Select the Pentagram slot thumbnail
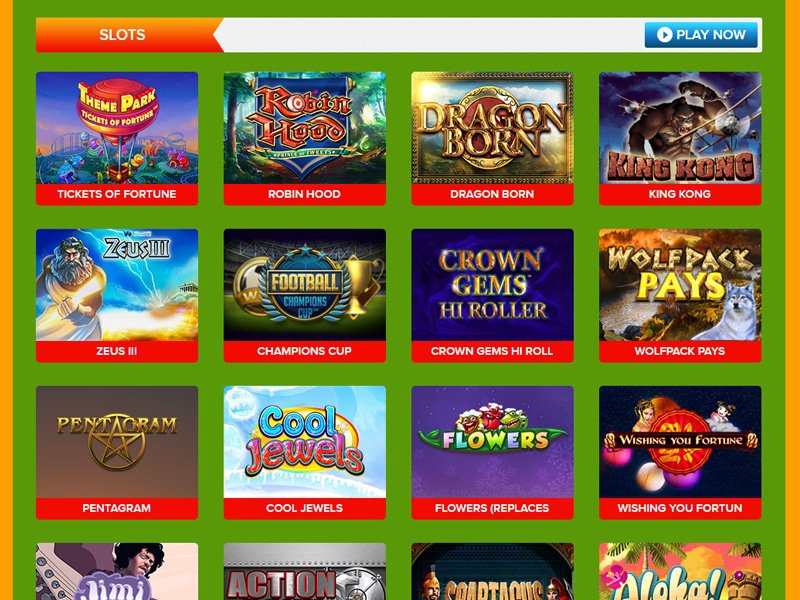Image resolution: width=800 pixels, height=600 pixels. click(x=117, y=442)
